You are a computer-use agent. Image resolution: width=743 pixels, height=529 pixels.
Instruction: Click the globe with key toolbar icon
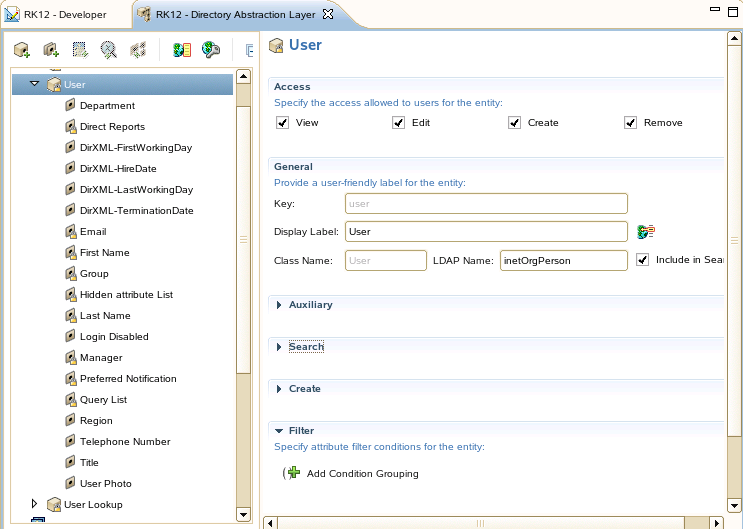pyautogui.click(x=211, y=50)
